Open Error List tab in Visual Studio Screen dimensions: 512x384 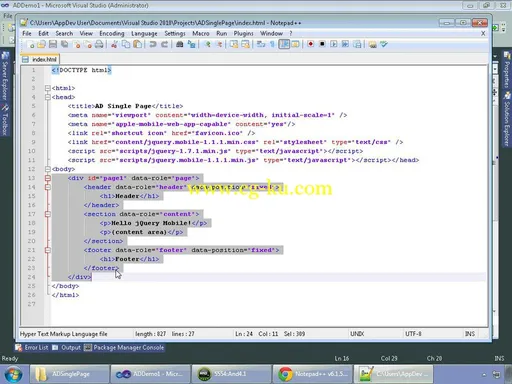pyautogui.click(x=32, y=348)
